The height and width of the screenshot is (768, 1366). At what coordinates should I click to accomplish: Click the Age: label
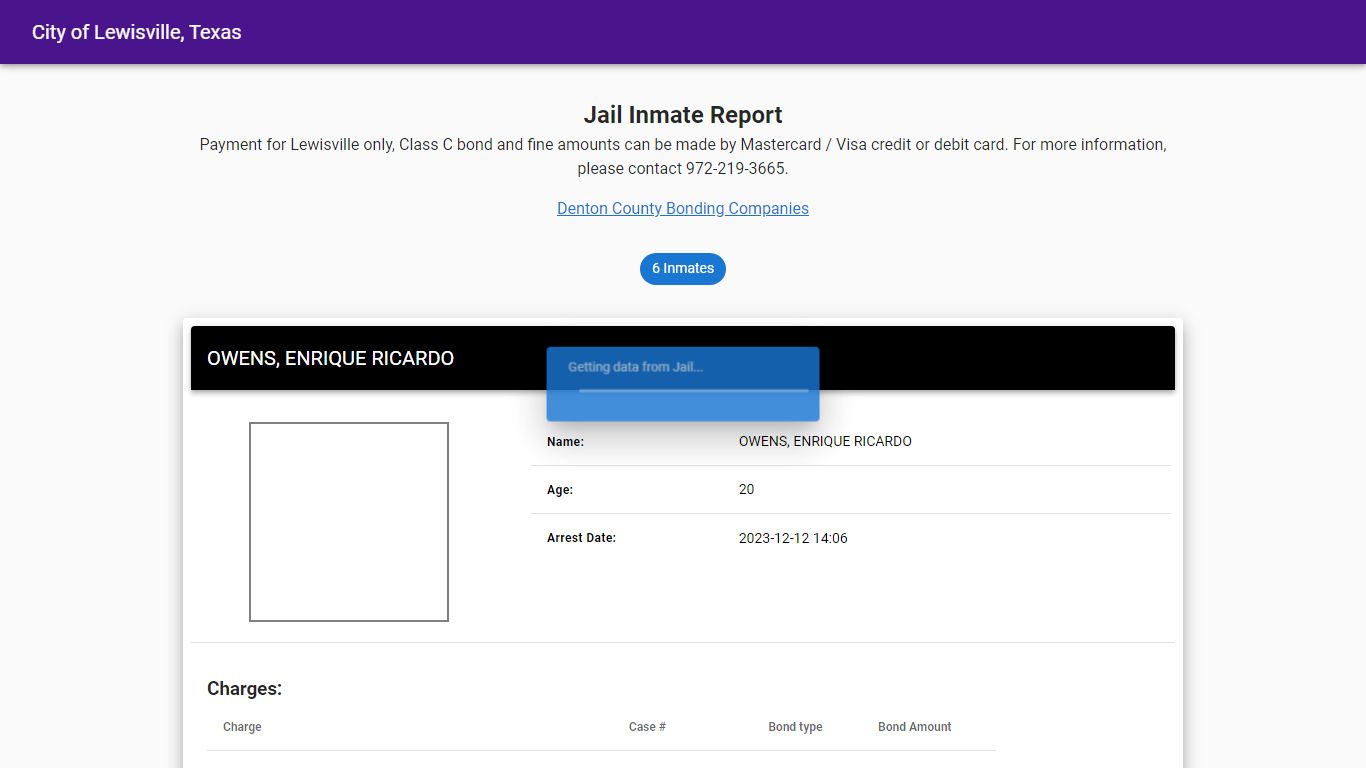560,490
